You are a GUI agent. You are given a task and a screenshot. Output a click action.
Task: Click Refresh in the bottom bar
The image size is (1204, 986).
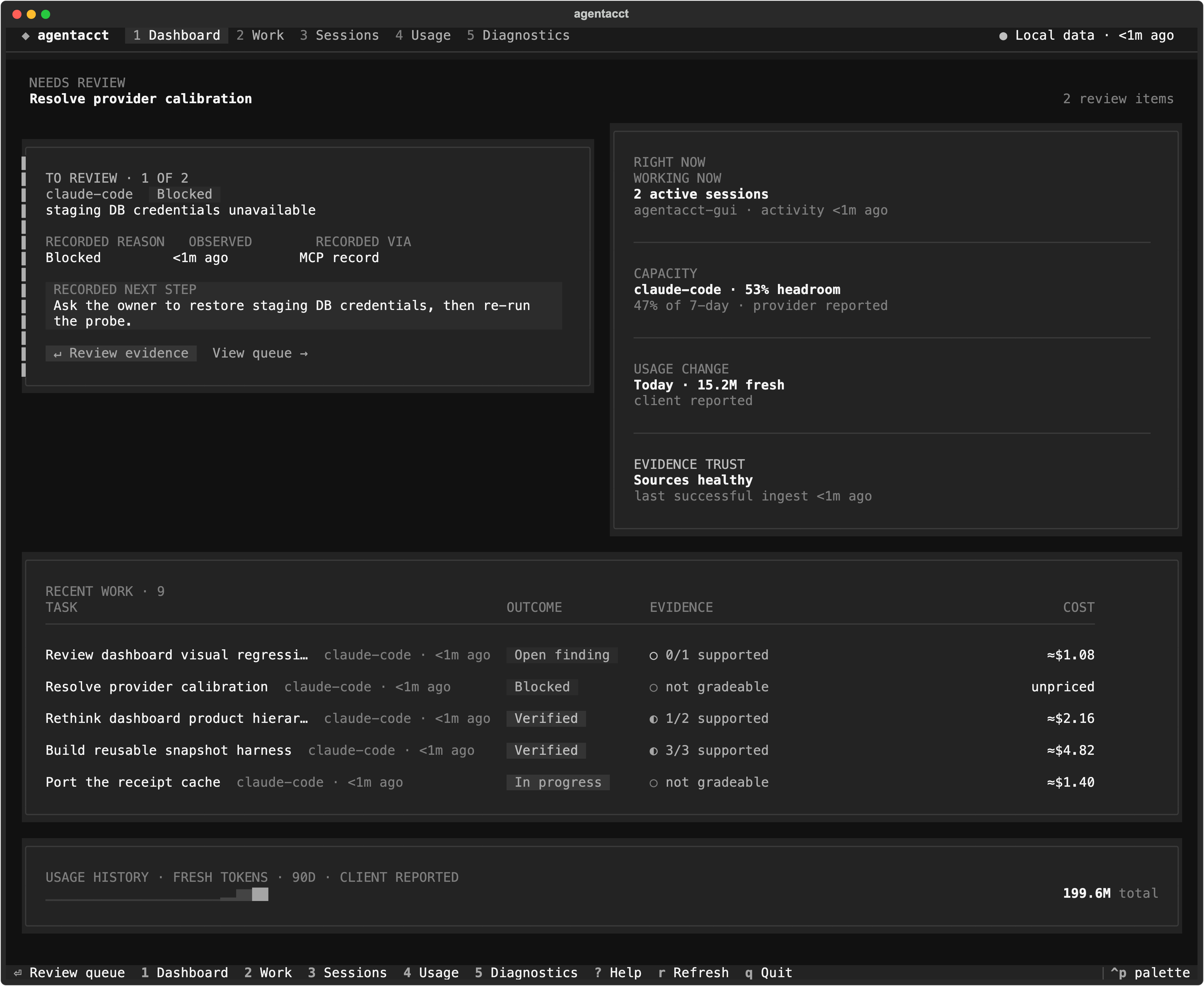click(x=693, y=973)
